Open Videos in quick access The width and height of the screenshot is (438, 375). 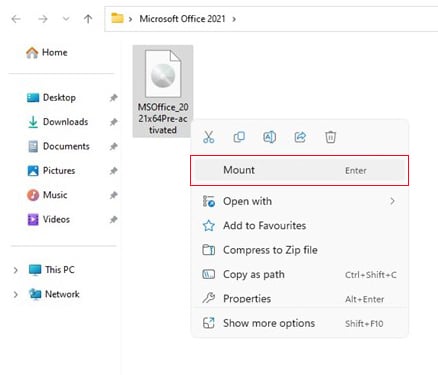coord(49,219)
